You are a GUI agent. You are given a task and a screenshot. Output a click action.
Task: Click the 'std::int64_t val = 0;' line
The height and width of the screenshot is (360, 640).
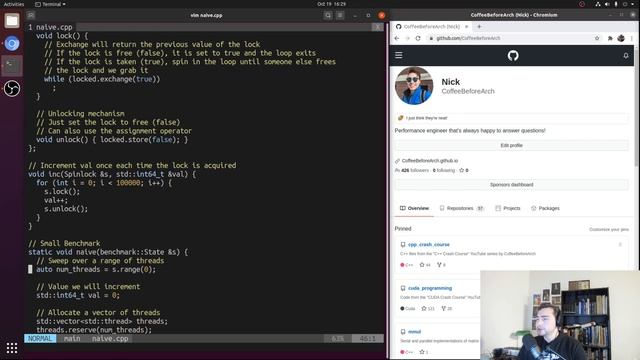click(78, 295)
